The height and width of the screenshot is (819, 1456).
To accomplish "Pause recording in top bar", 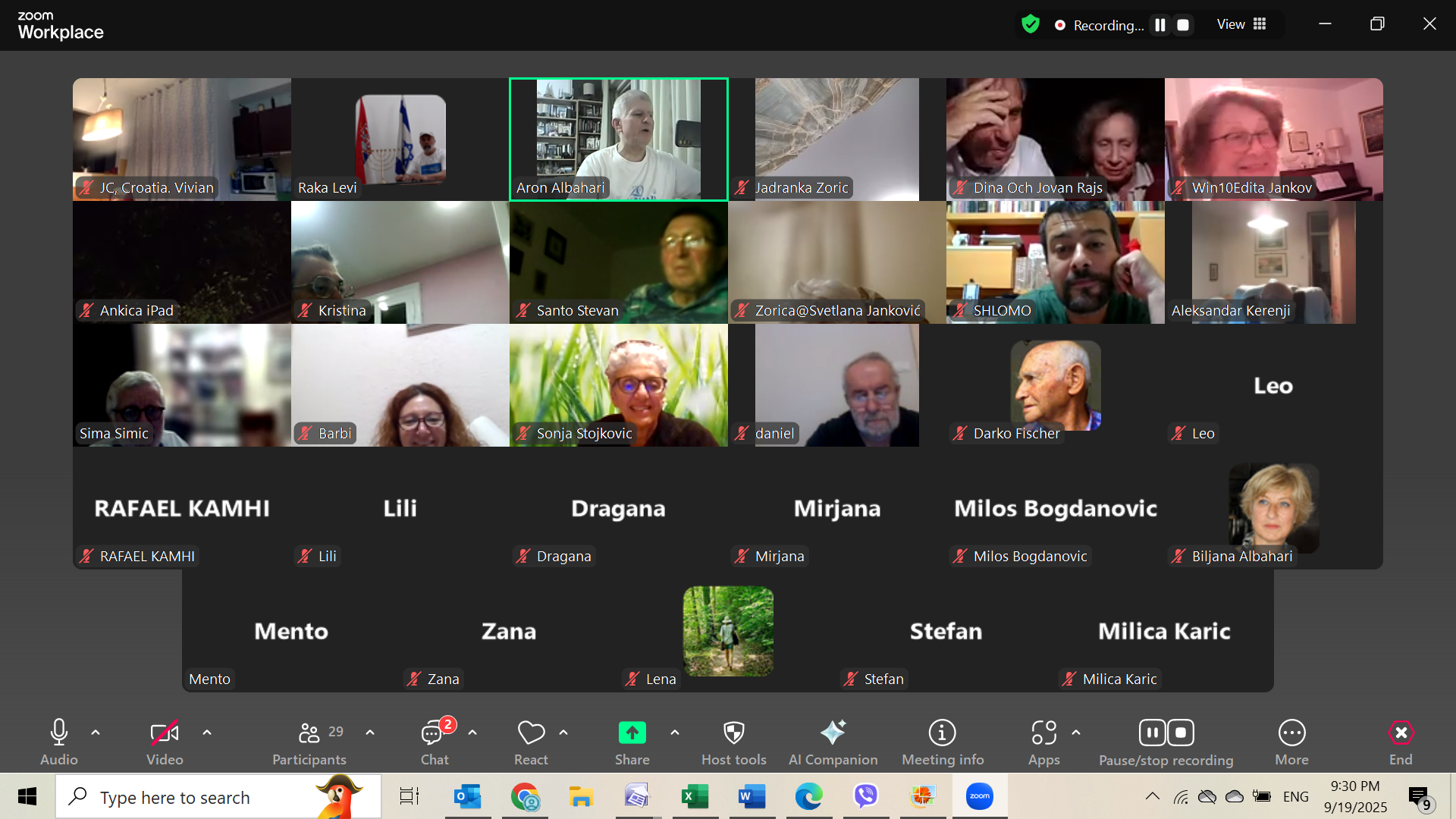I will pyautogui.click(x=1160, y=25).
